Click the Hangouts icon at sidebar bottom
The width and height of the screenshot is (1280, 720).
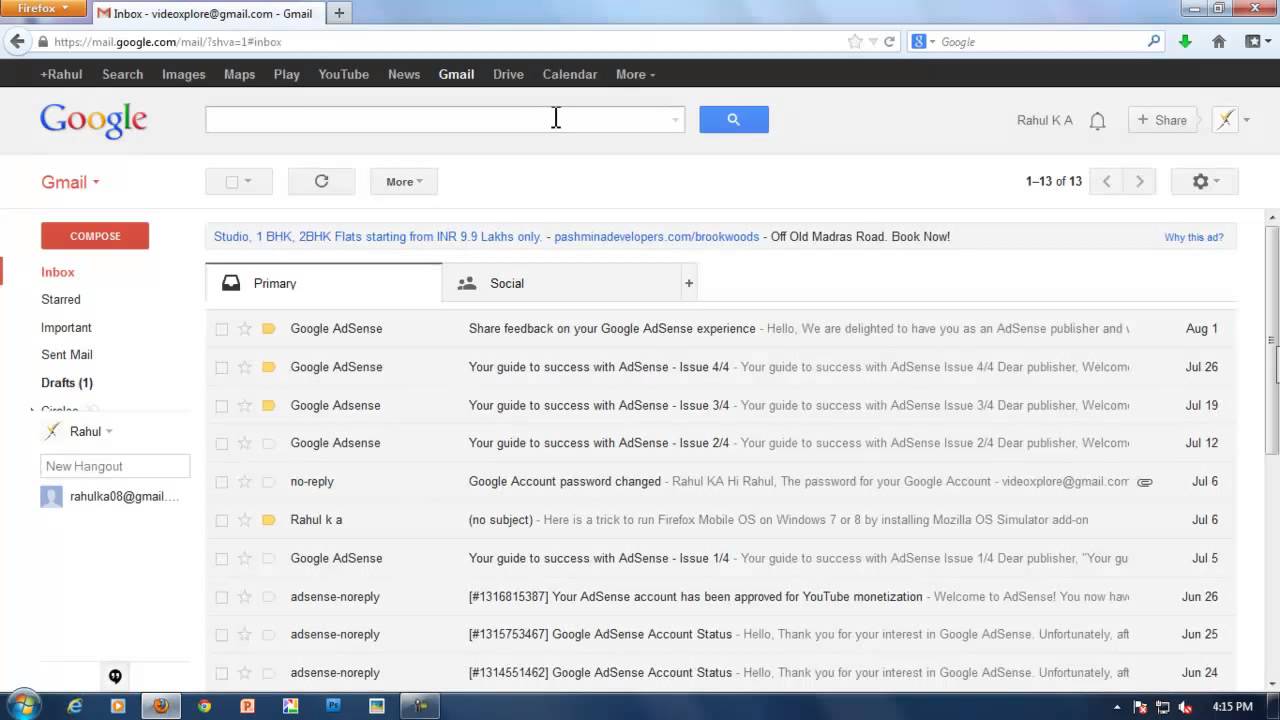point(115,677)
